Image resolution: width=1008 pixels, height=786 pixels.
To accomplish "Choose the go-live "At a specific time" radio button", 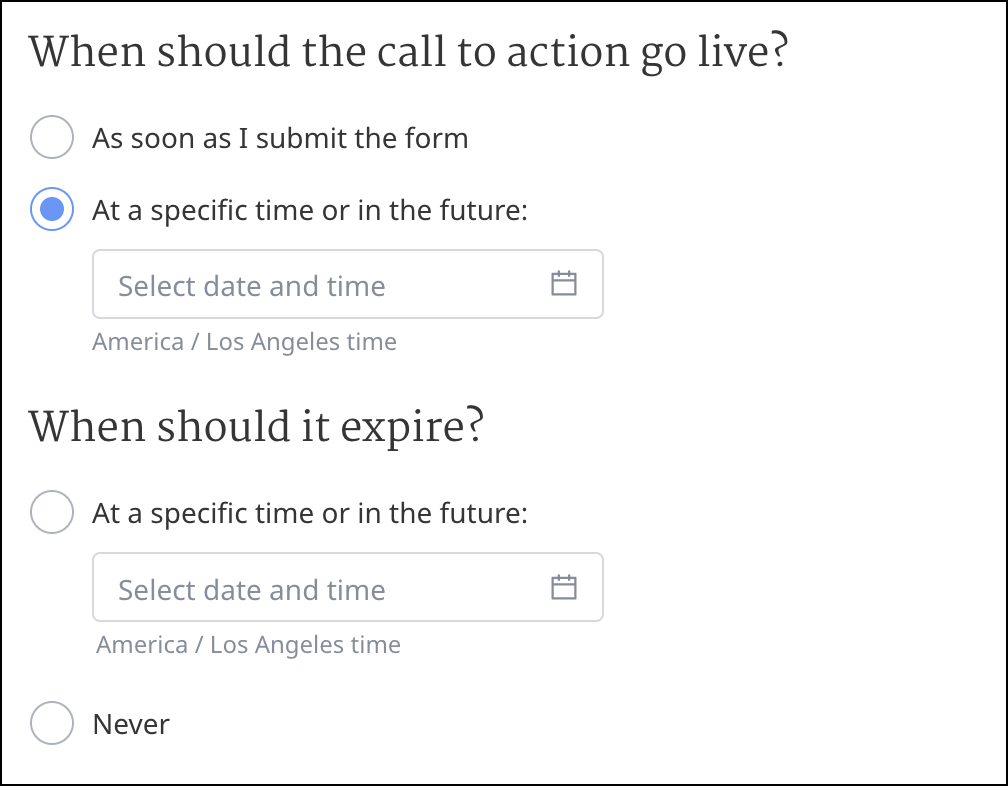I will [x=52, y=210].
